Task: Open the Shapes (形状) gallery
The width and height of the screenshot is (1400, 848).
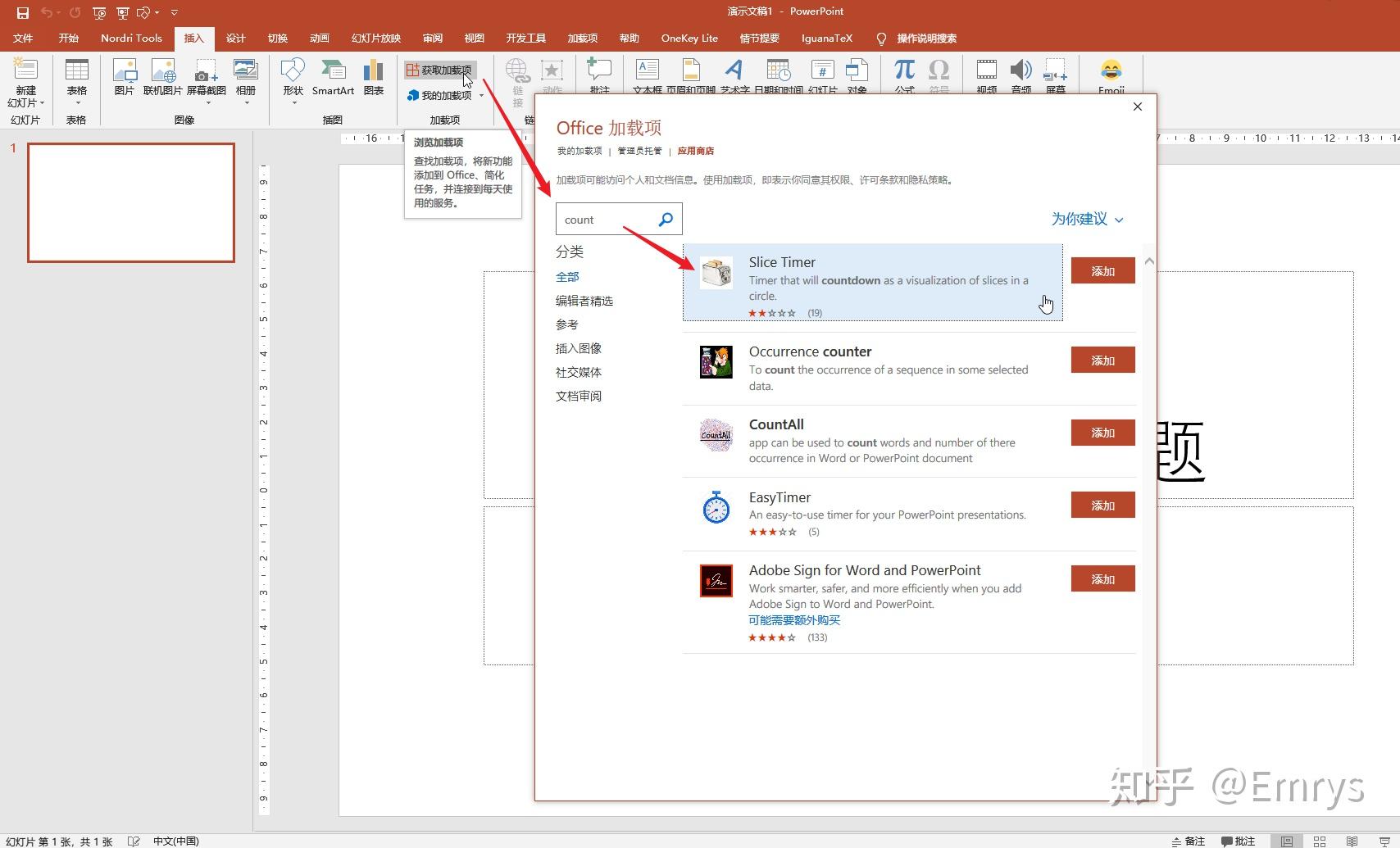Action: pos(293,70)
